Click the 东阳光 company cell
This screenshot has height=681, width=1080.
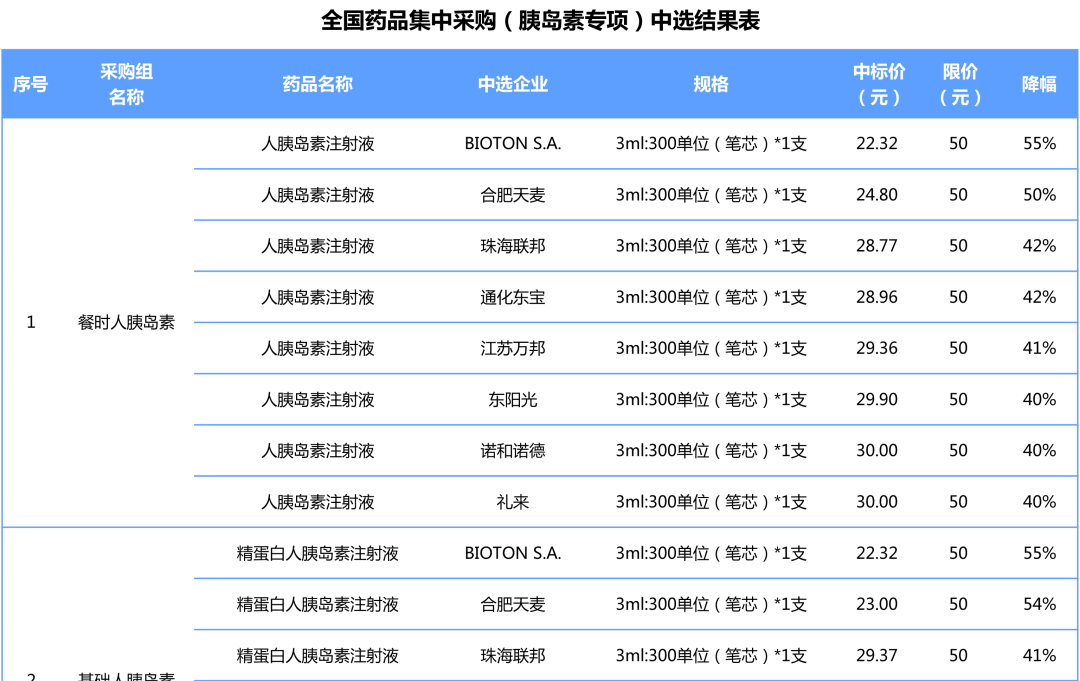pos(513,399)
